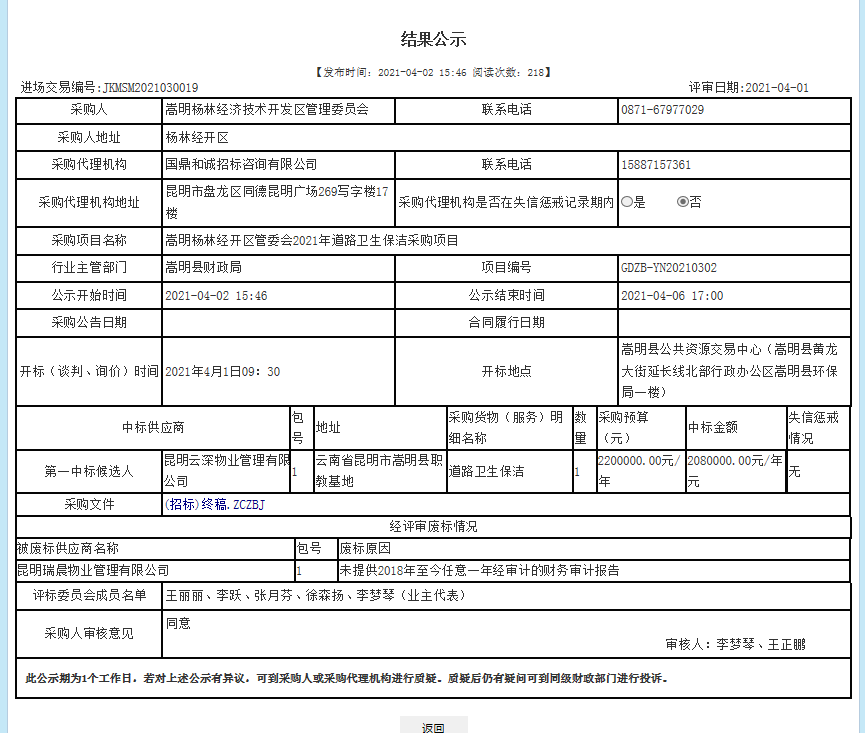Click rejection reason 未提供2018年至今任意一年经审计的财务审计报告
This screenshot has width=865, height=733.
point(479,570)
